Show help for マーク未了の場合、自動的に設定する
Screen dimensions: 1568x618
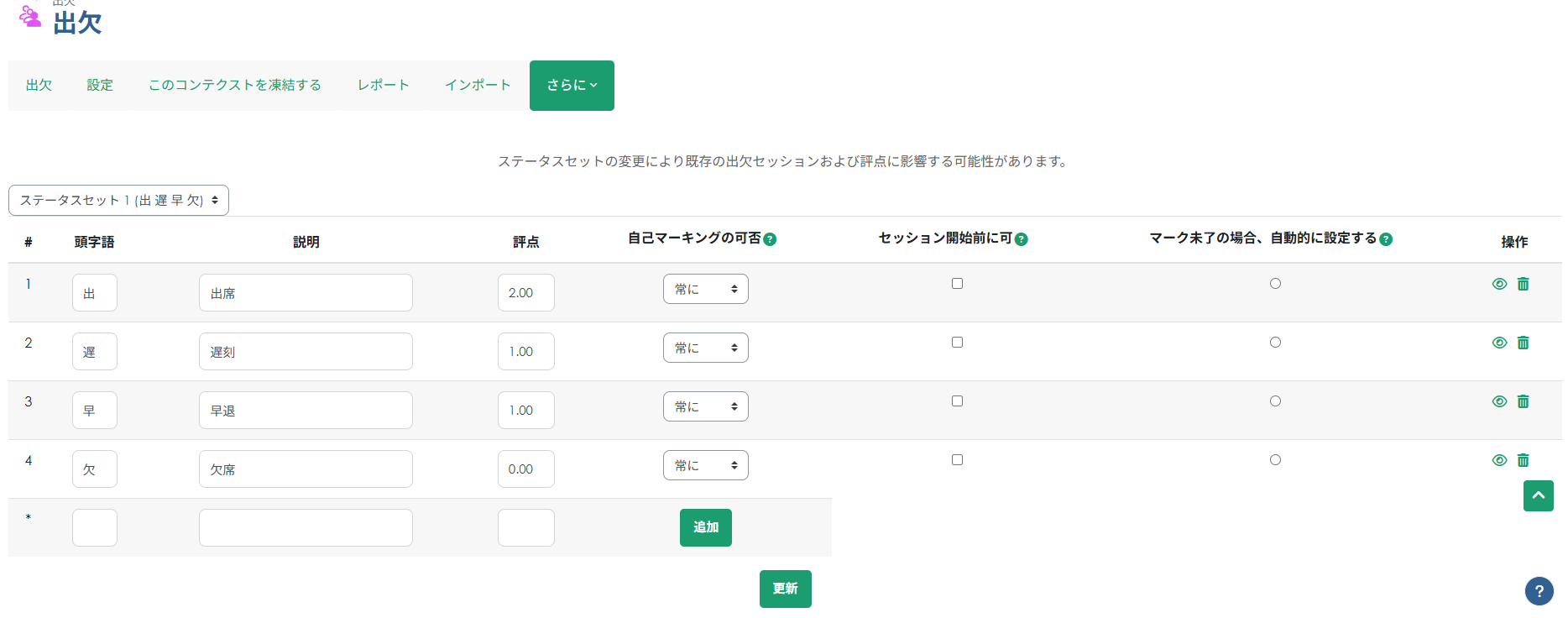click(1386, 239)
